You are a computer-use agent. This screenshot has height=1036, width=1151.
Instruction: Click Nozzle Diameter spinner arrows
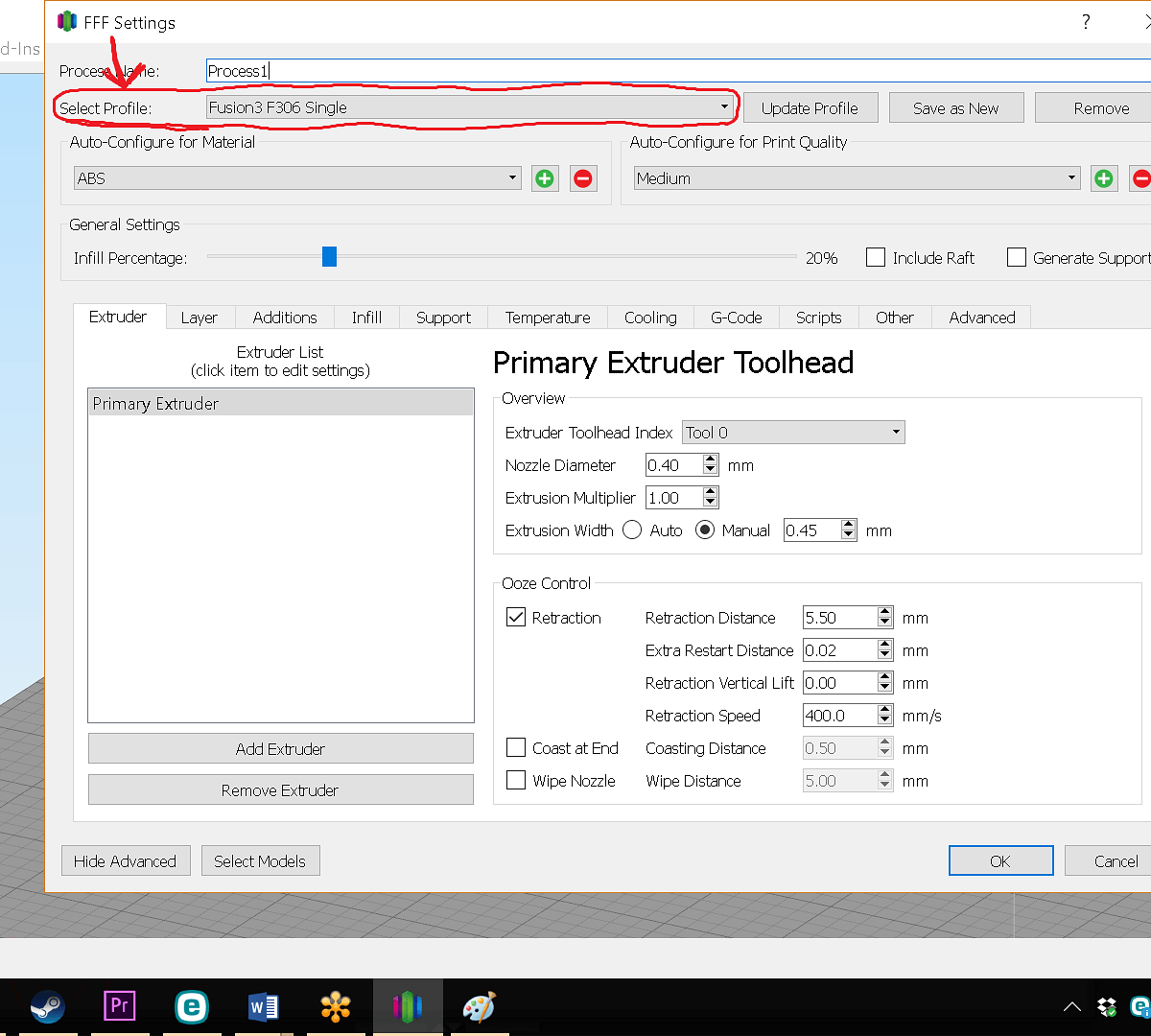(710, 465)
